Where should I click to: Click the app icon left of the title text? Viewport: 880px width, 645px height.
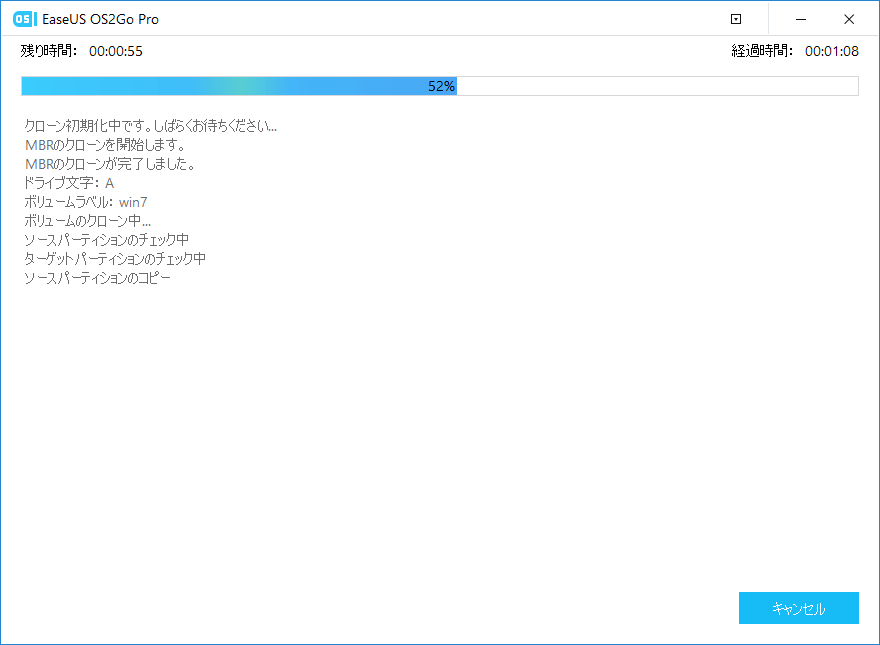tap(22, 18)
